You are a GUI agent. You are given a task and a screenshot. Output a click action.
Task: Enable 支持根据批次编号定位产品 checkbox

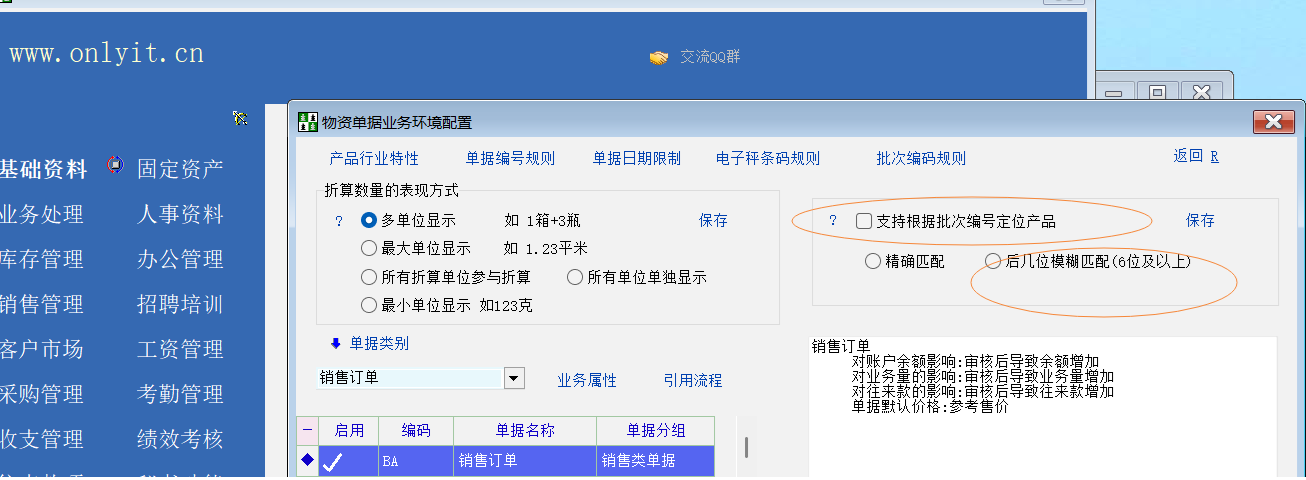pyautogui.click(x=864, y=221)
